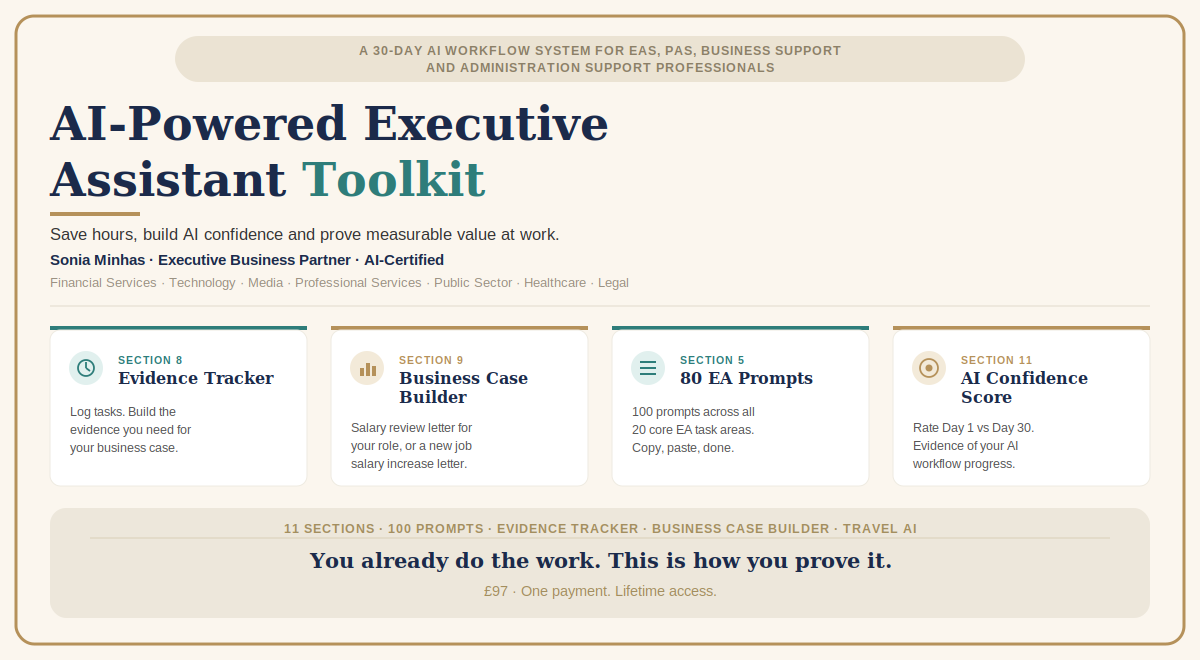Image resolution: width=1200 pixels, height=660 pixels.
Task: Select the AI Confidence Score heading
Action: coord(1024,388)
